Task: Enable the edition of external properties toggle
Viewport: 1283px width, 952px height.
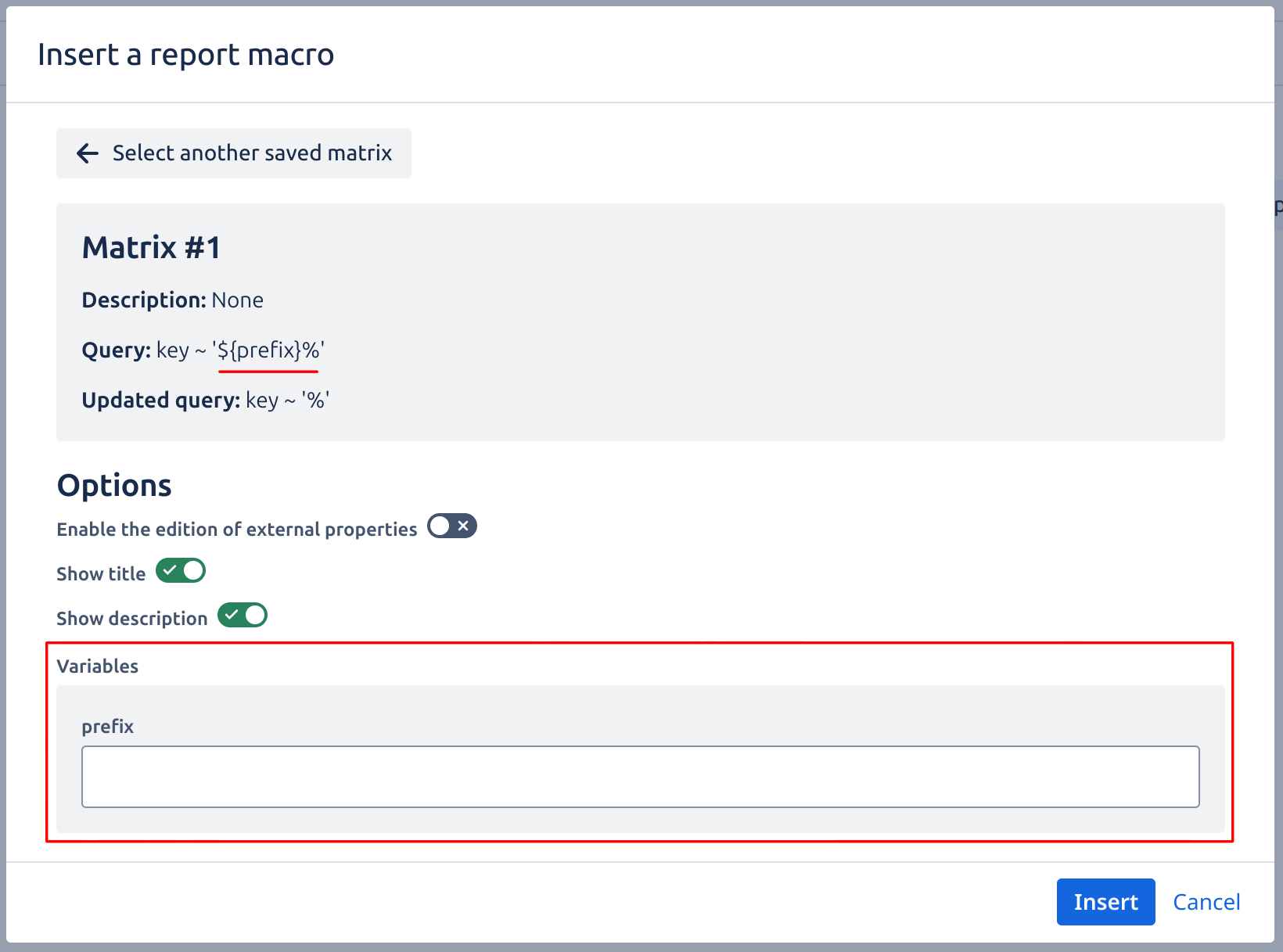Action: click(451, 526)
